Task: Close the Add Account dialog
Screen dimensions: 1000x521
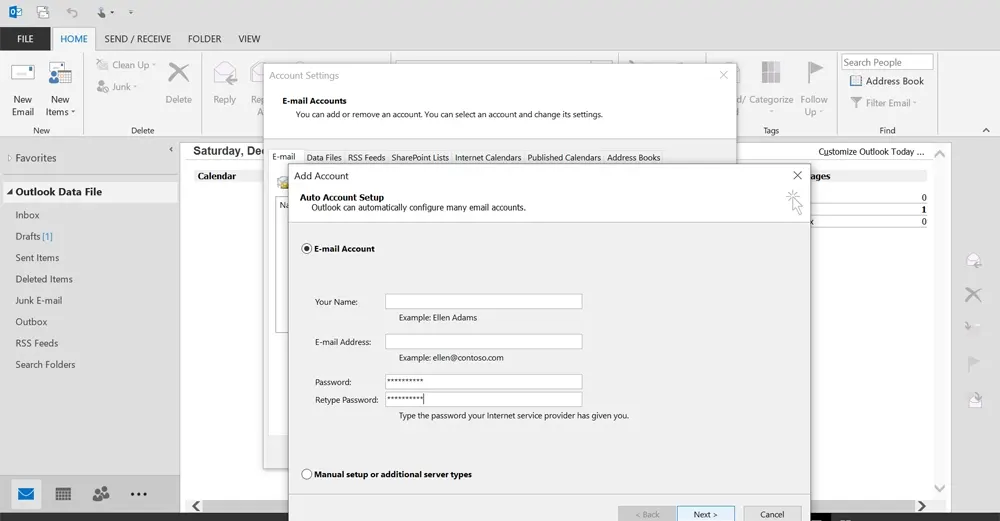Action: click(x=797, y=175)
